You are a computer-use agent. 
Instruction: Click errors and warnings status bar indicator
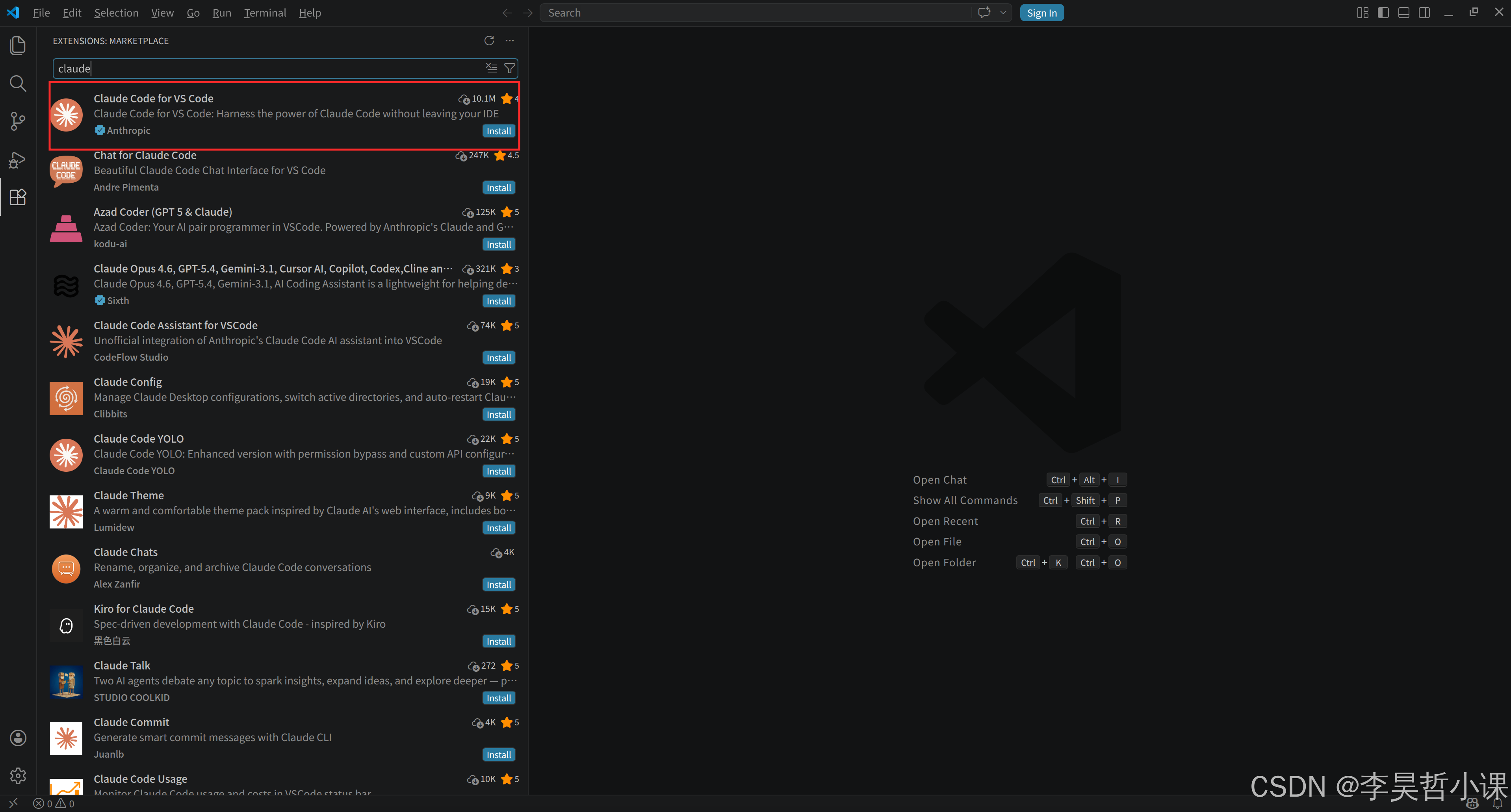pyautogui.click(x=54, y=803)
